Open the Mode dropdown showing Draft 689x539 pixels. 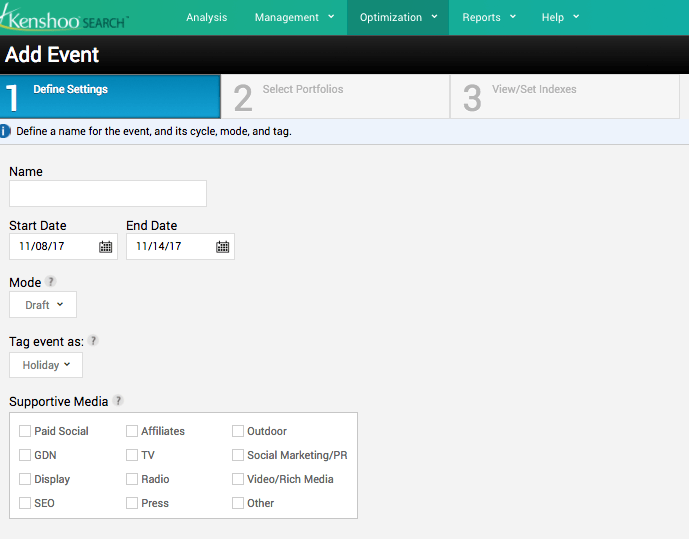43,304
